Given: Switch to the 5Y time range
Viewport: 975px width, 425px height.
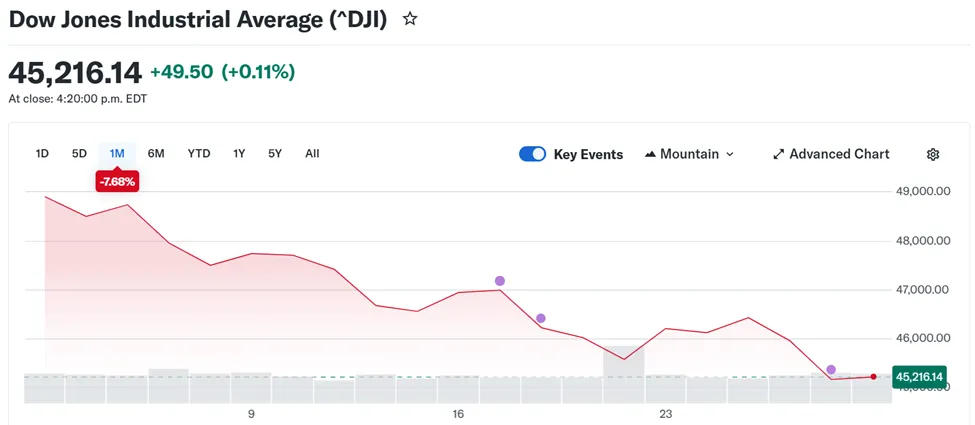Looking at the screenshot, I should [275, 153].
